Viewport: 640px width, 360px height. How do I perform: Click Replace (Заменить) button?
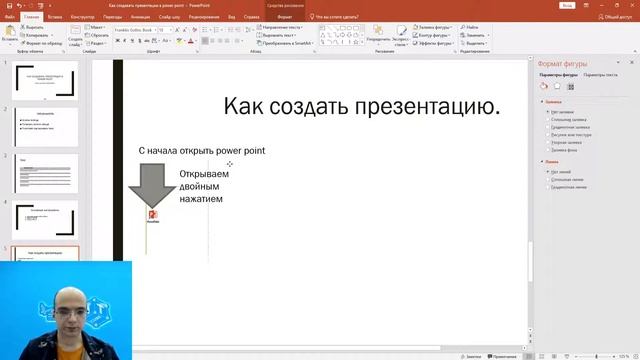click(475, 35)
